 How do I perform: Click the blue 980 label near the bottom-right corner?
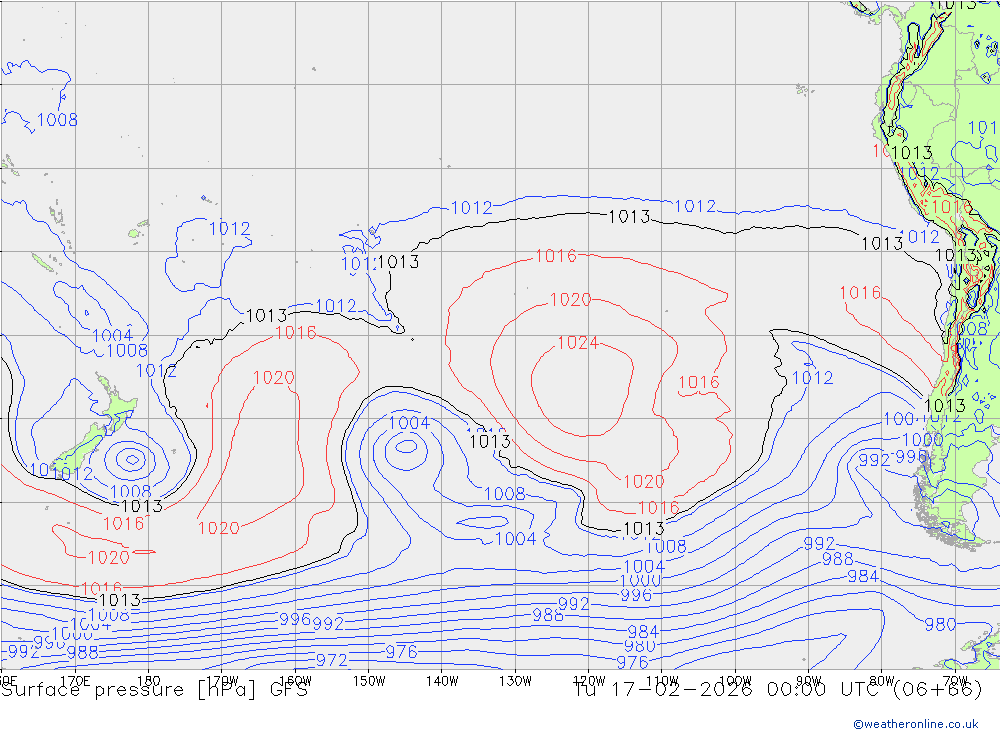click(940, 625)
